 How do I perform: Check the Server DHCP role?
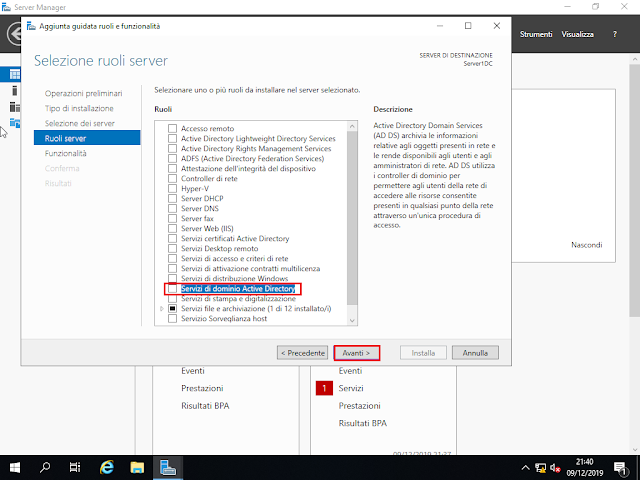point(172,199)
